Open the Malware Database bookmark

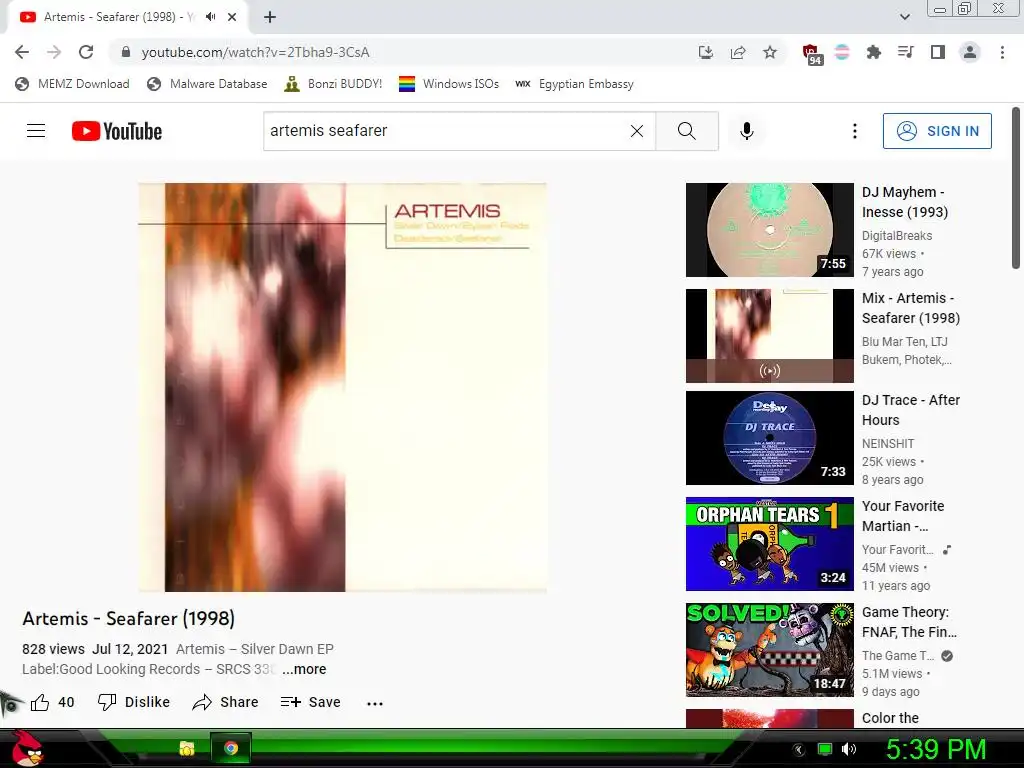point(208,84)
